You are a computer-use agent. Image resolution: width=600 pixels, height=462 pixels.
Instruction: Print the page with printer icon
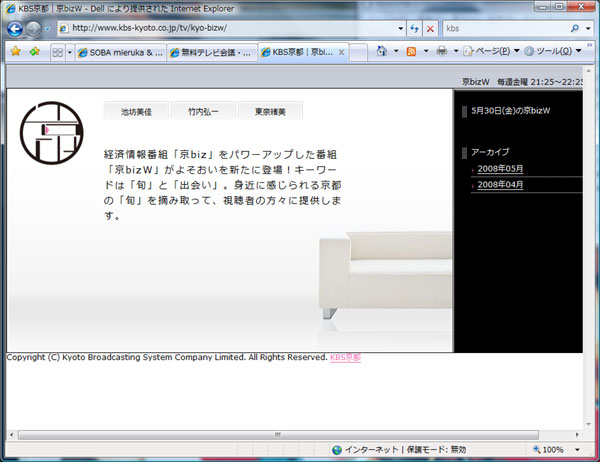(x=442, y=51)
